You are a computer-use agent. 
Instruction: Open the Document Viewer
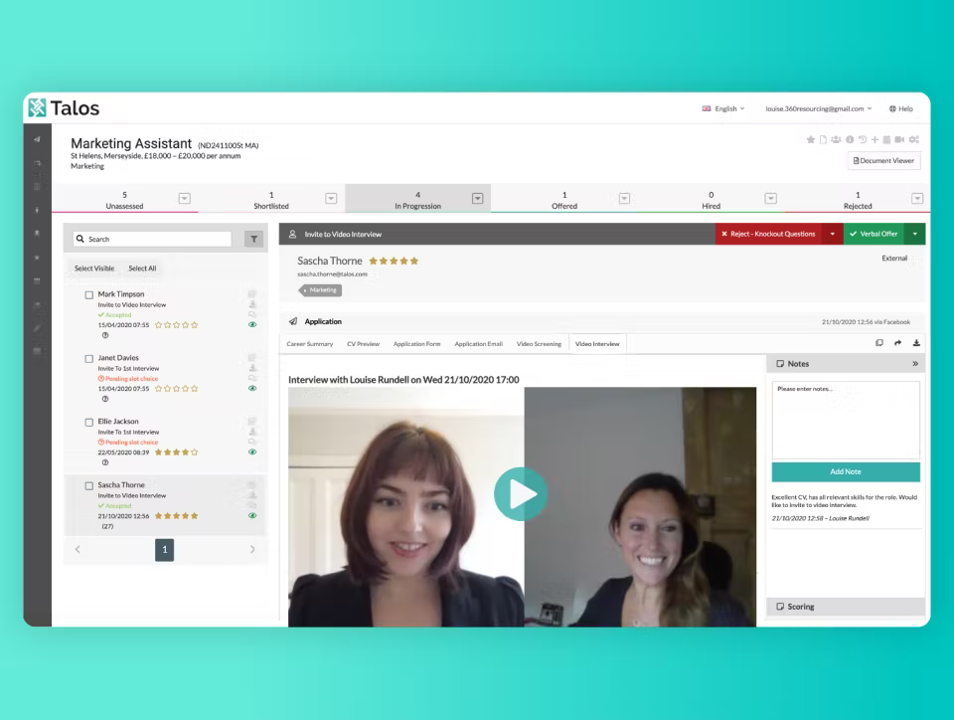(x=883, y=160)
